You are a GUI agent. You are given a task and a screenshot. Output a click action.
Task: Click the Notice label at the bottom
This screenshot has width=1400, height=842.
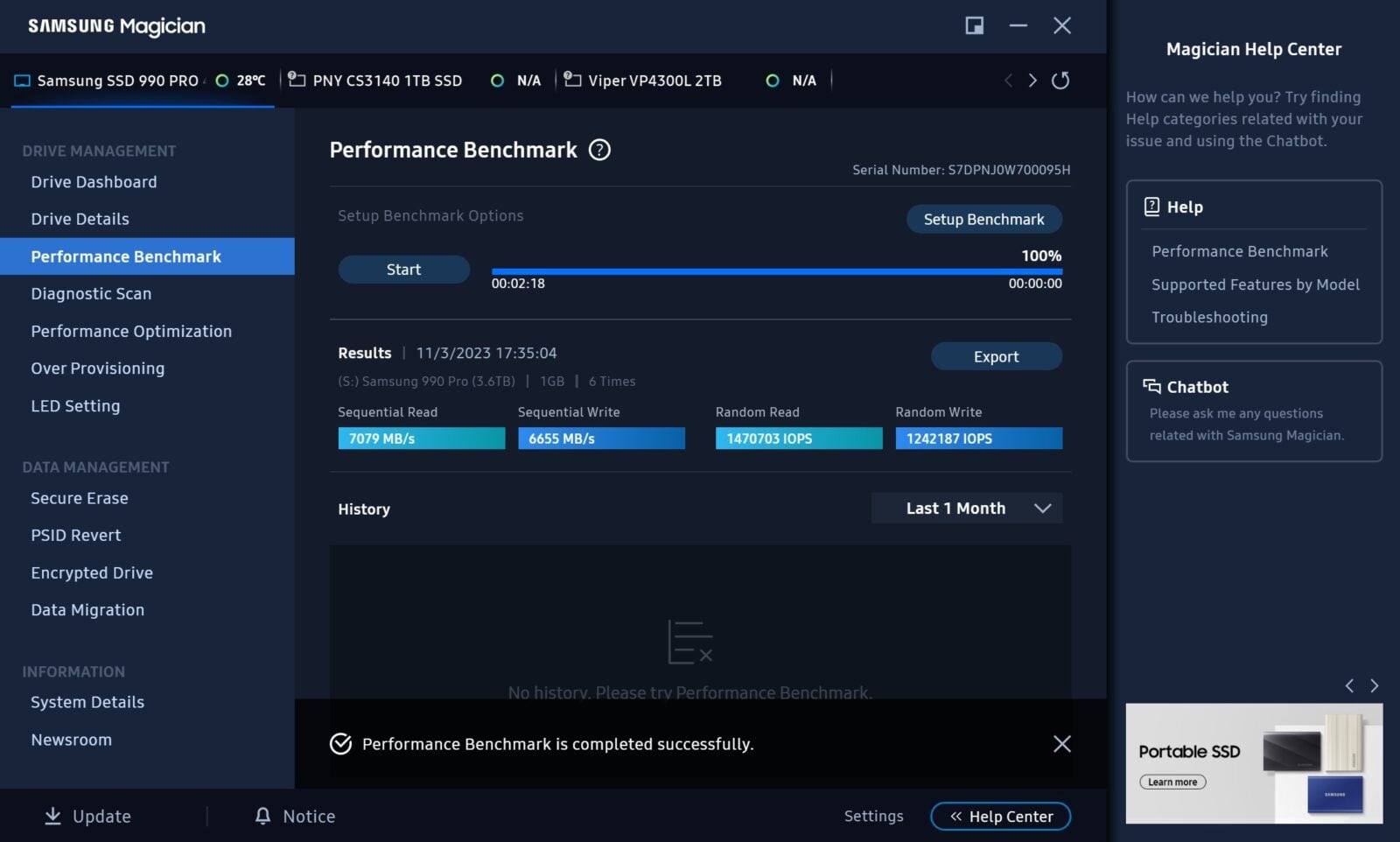pos(309,816)
